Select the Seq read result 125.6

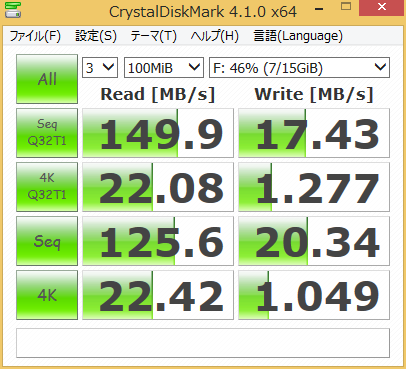[x=158, y=241]
